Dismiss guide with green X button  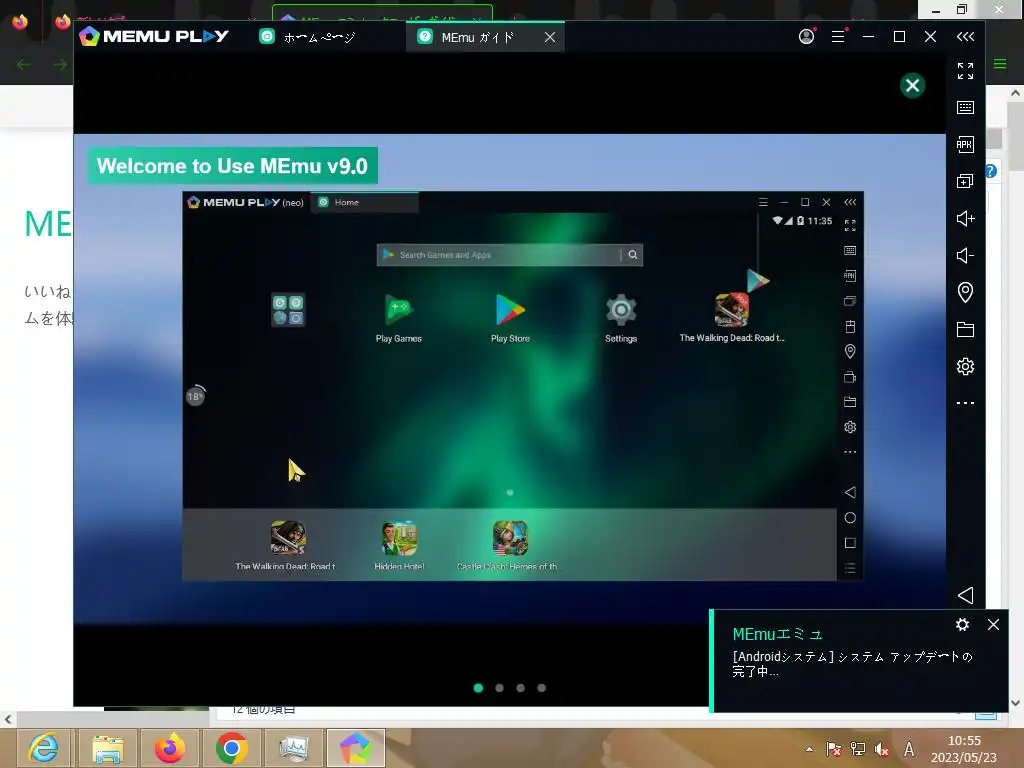point(912,86)
